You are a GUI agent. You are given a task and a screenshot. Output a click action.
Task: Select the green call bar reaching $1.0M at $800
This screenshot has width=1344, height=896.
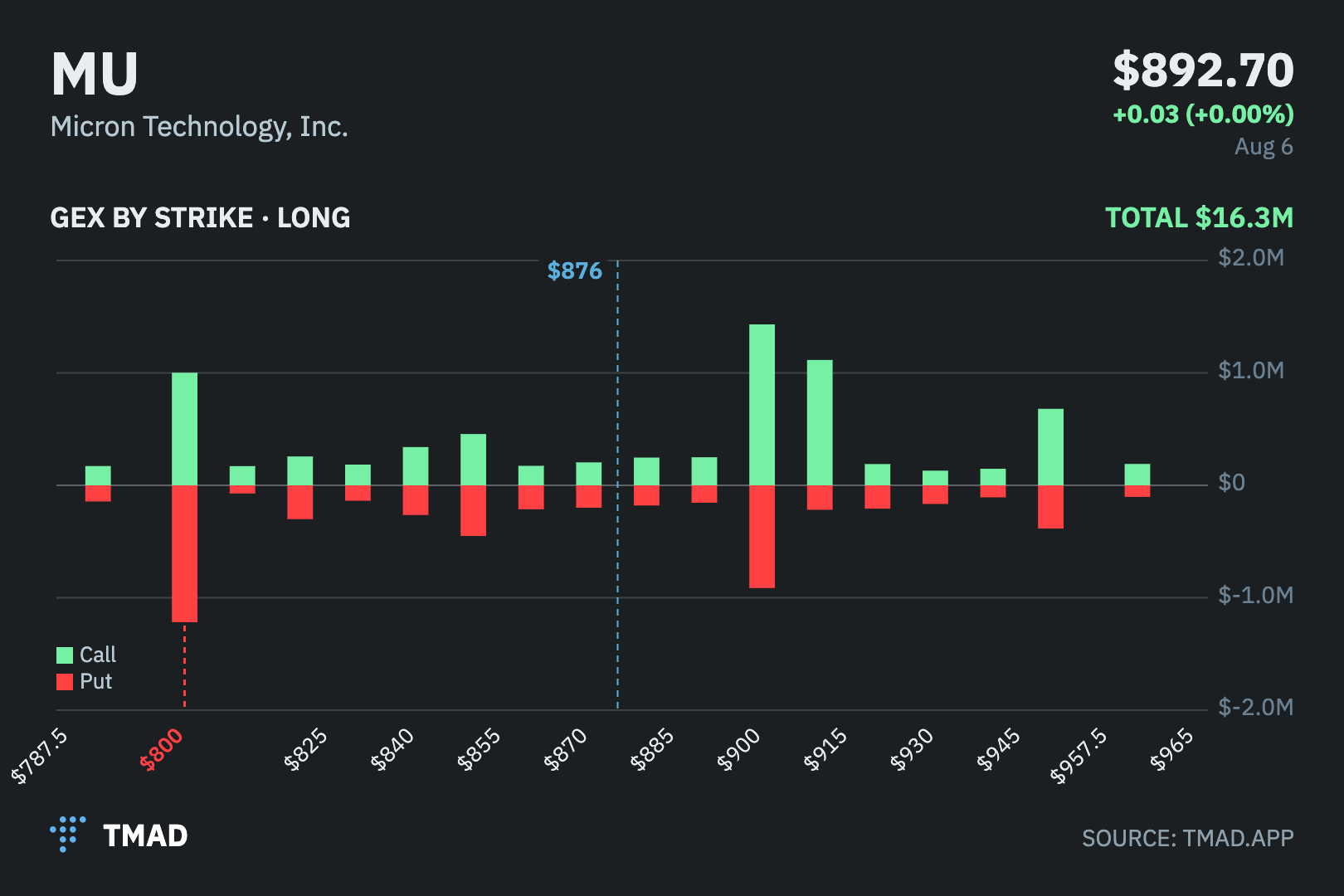click(184, 429)
